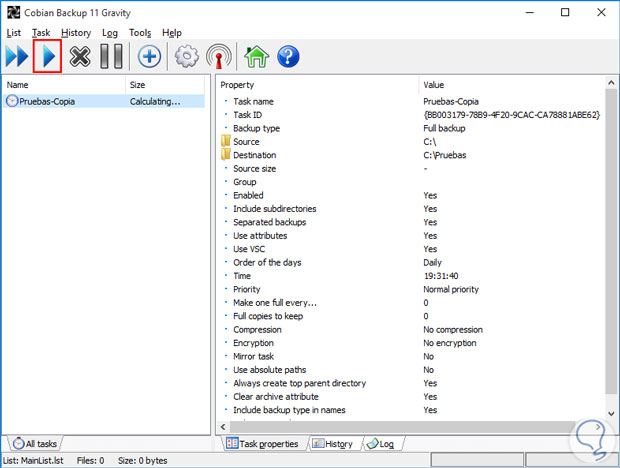Viewport: 620px width, 468px height.
Task: Click the C:\Pruebas destination value
Action: [444, 155]
